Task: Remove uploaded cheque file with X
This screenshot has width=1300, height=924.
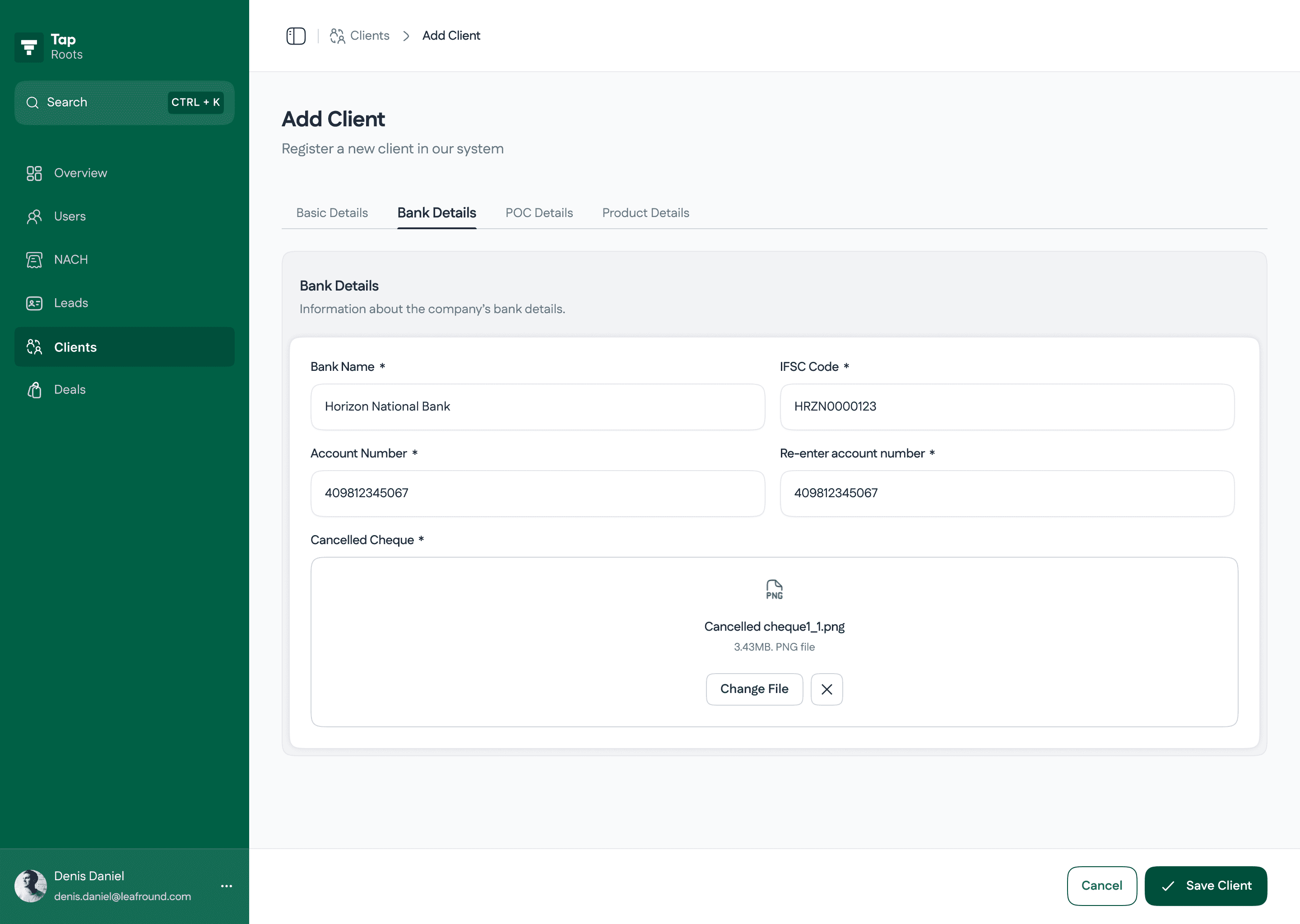Action: [826, 689]
